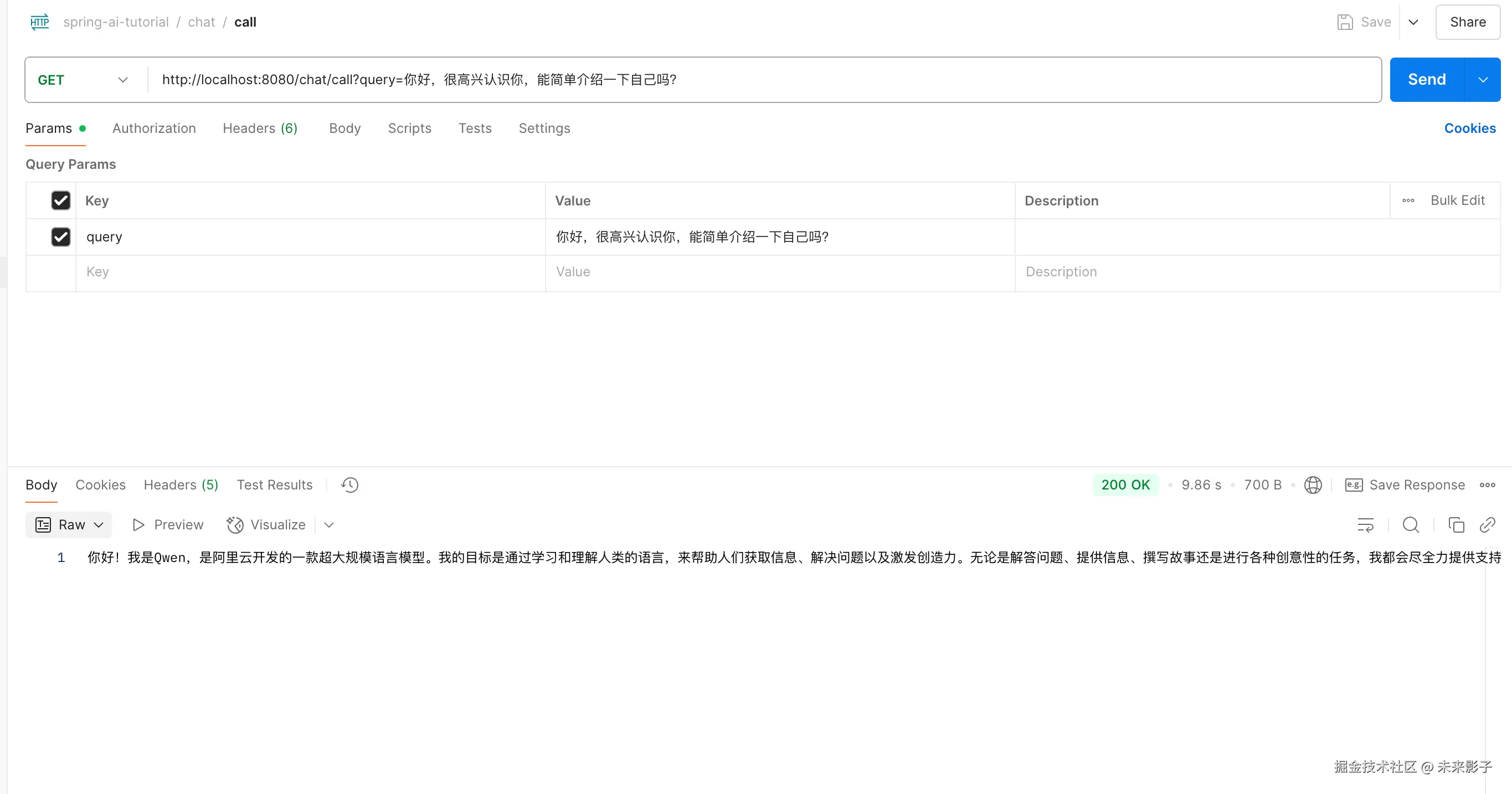Open response three-dot more options
Viewport: 1512px width, 794px height.
point(1487,484)
